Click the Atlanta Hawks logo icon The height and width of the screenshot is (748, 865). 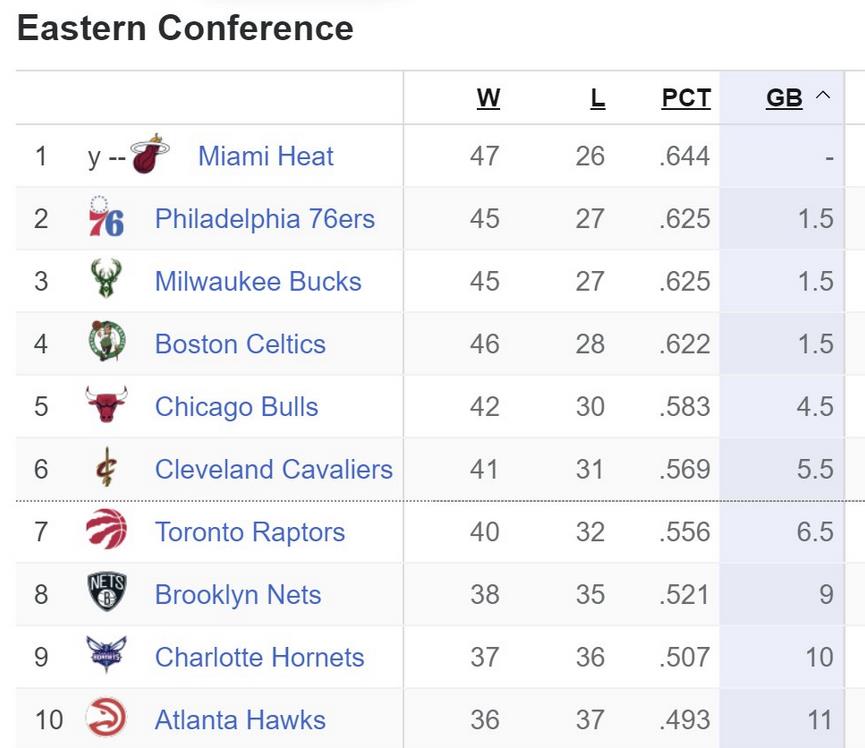pos(106,719)
